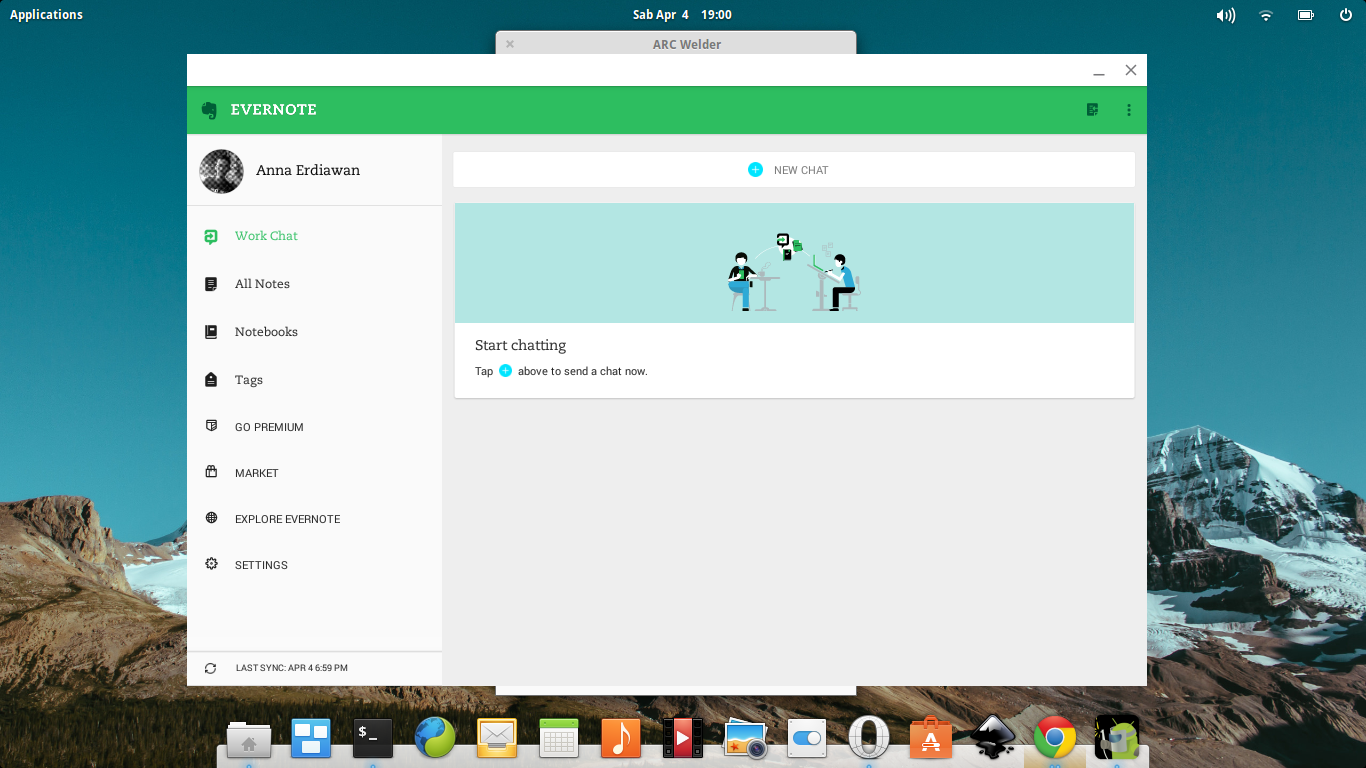Click the All Notes sidebar icon
The width and height of the screenshot is (1366, 768).
pyautogui.click(x=211, y=284)
